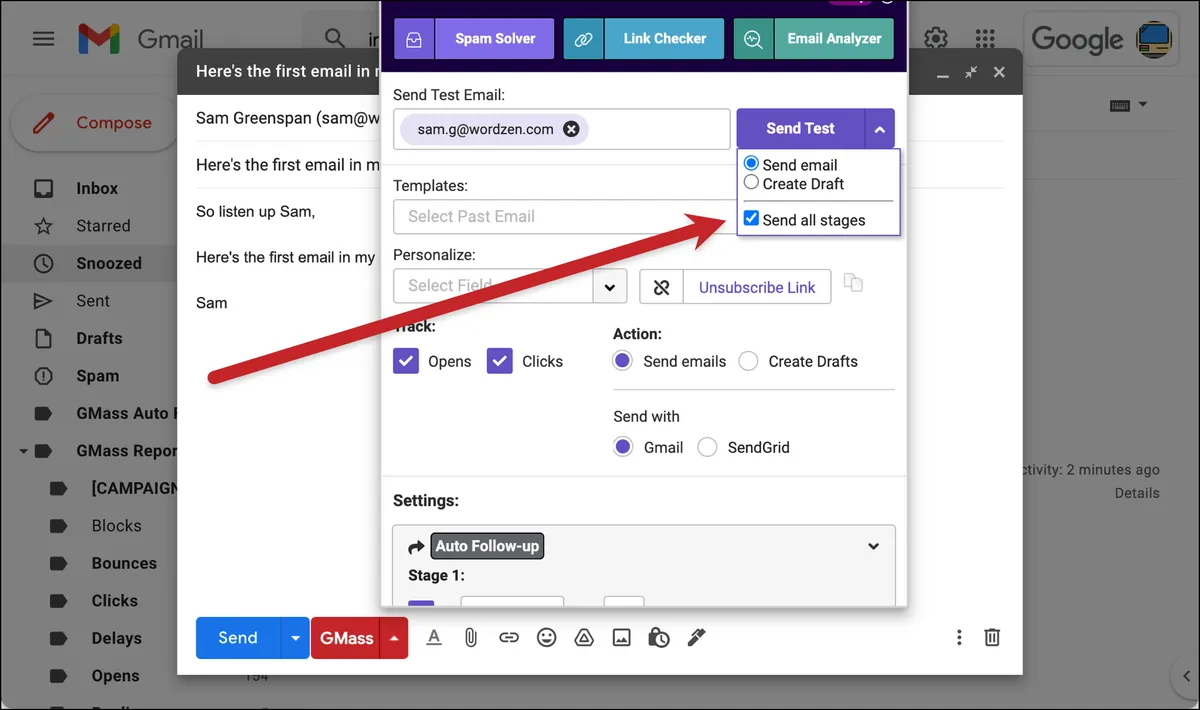
Task: Open the Personalize field dropdown arrow
Action: point(610,287)
